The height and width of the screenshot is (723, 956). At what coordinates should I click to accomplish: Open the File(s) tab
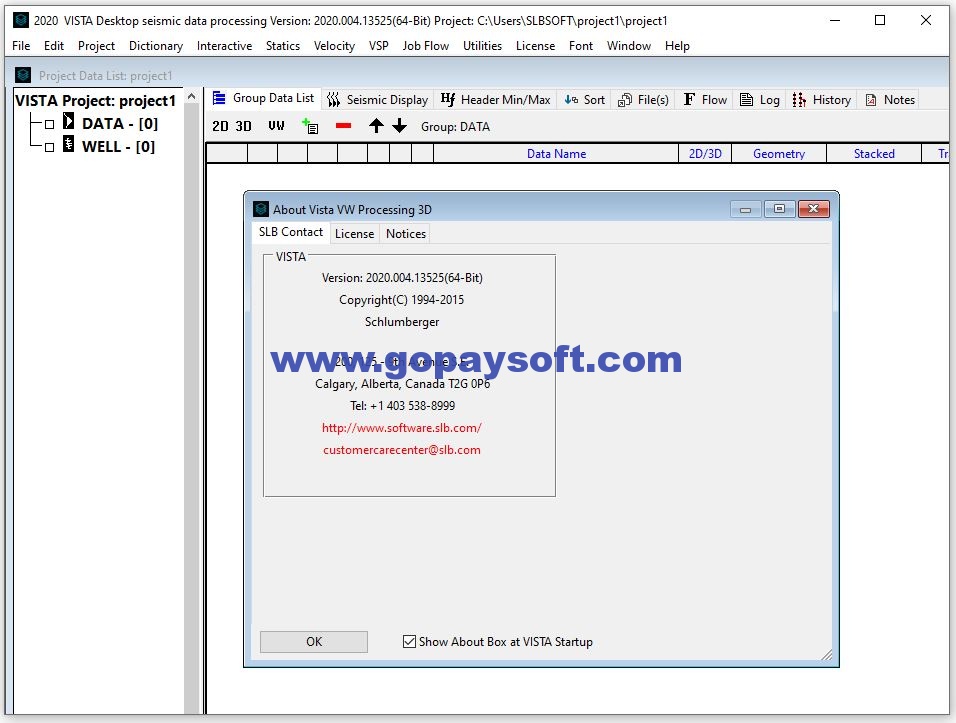(643, 99)
